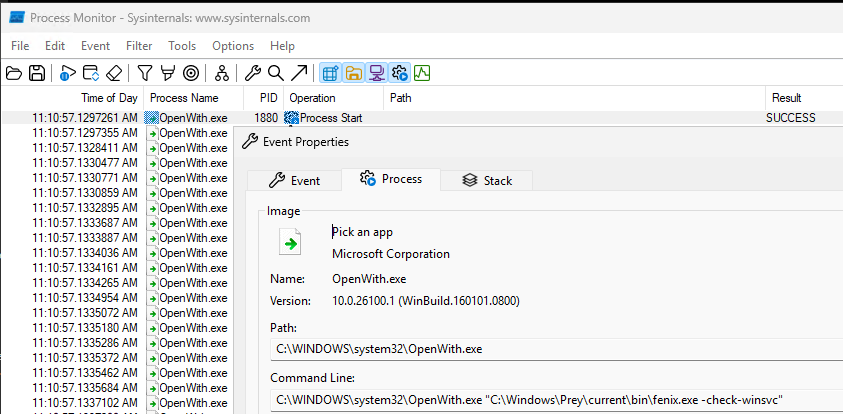The image size is (843, 414).
Task: Select the Process tab
Action: [x=391, y=179]
